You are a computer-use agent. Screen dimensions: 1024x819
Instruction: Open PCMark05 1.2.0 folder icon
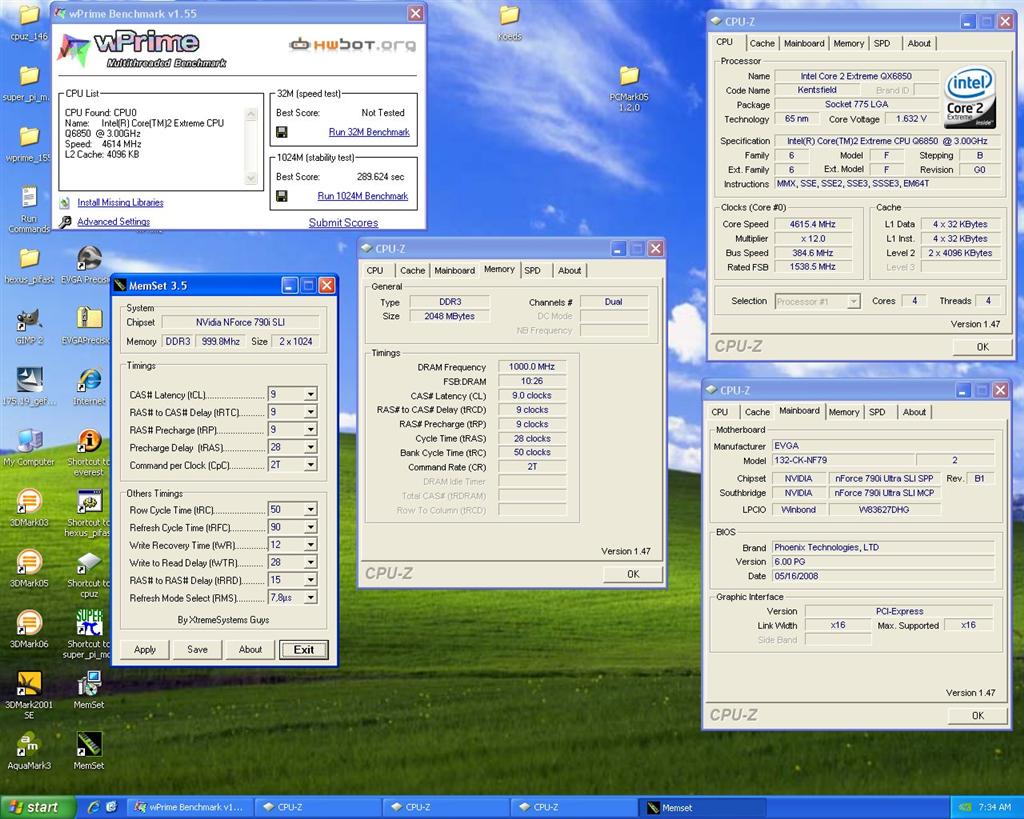coord(629,76)
